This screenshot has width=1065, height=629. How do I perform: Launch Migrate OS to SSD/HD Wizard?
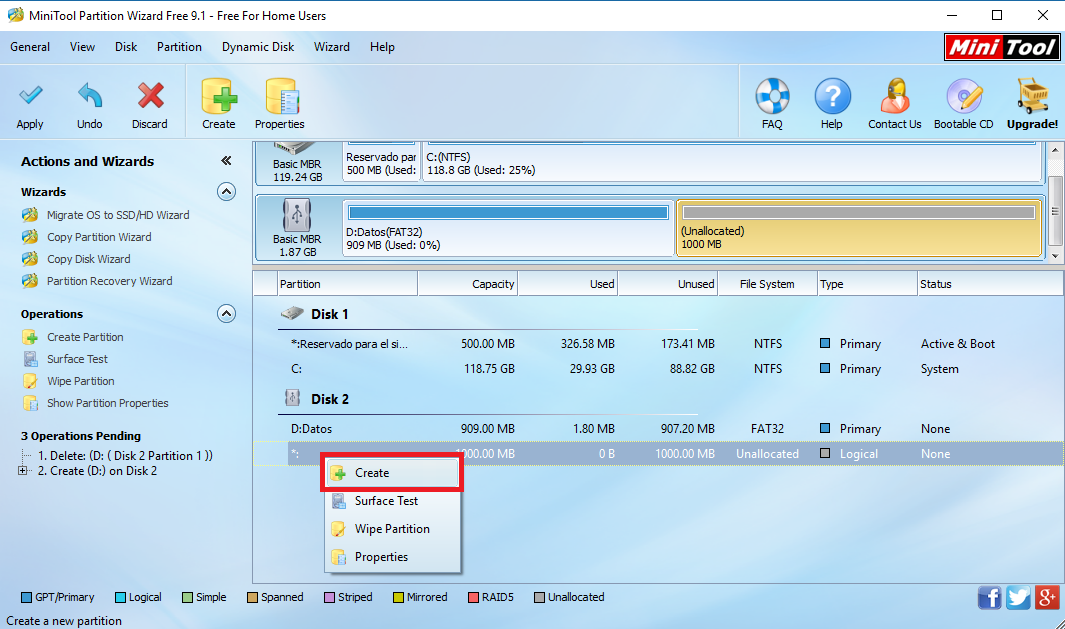click(x=118, y=215)
